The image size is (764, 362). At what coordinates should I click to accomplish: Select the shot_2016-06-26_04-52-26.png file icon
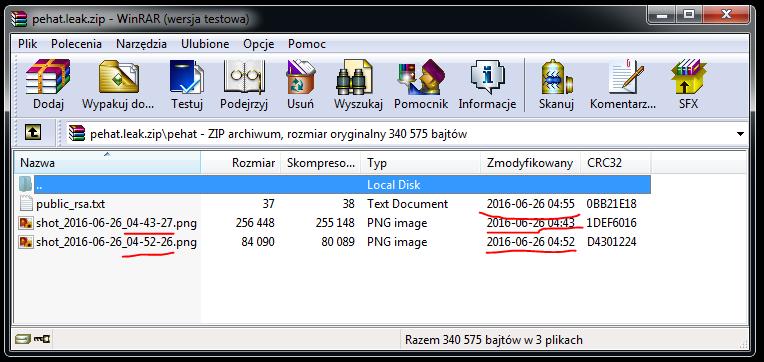[25, 242]
